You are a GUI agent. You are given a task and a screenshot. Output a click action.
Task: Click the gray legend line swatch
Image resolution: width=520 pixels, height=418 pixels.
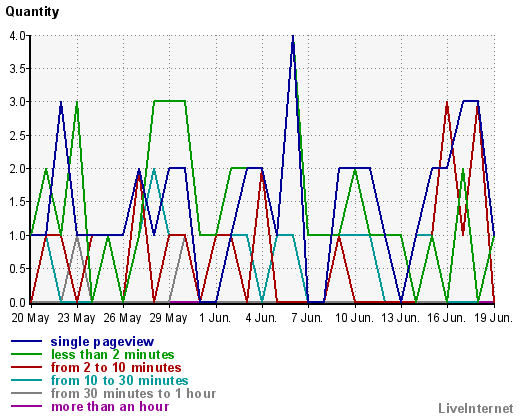[x=27, y=393]
